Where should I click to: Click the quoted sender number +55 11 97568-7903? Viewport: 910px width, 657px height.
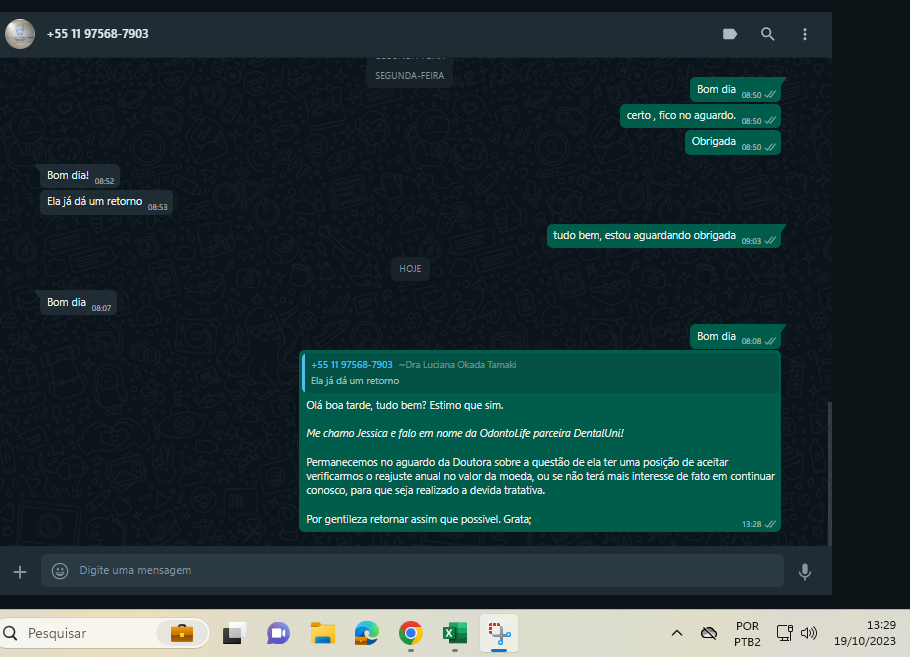coord(352,365)
